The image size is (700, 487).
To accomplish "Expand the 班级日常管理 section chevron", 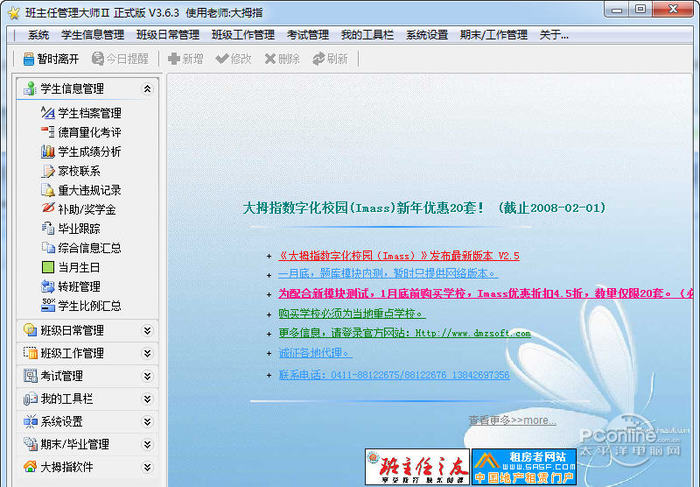I will (147, 330).
